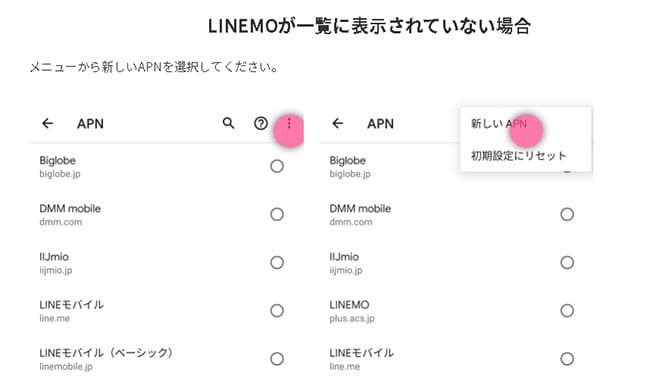Select IIJmio radio button in left list
Viewport: 650px width, 386px height.
tap(277, 262)
